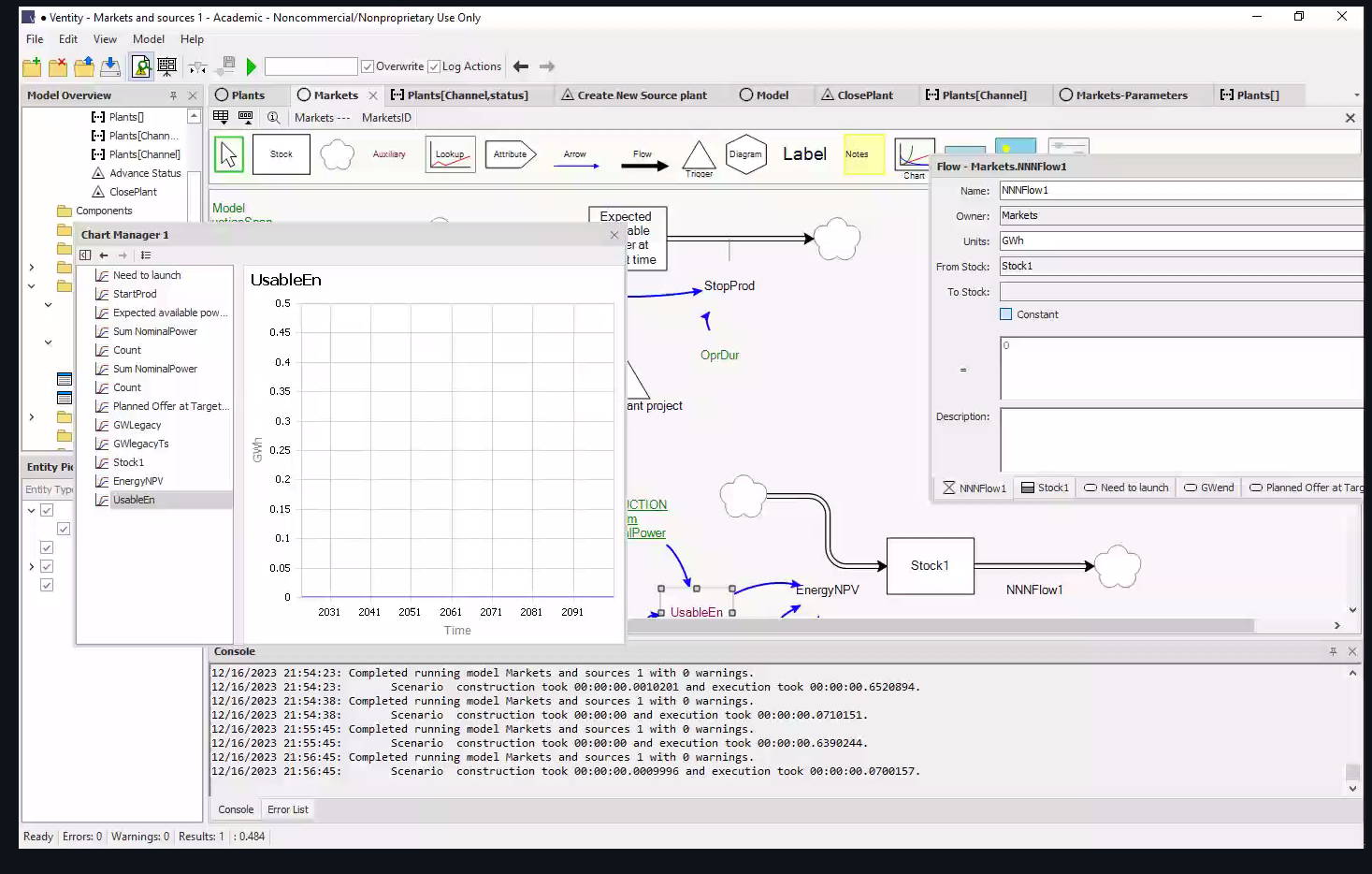This screenshot has height=874, width=1372.
Task: Select GWLegacy chart in Chart Manager
Action: 137,425
